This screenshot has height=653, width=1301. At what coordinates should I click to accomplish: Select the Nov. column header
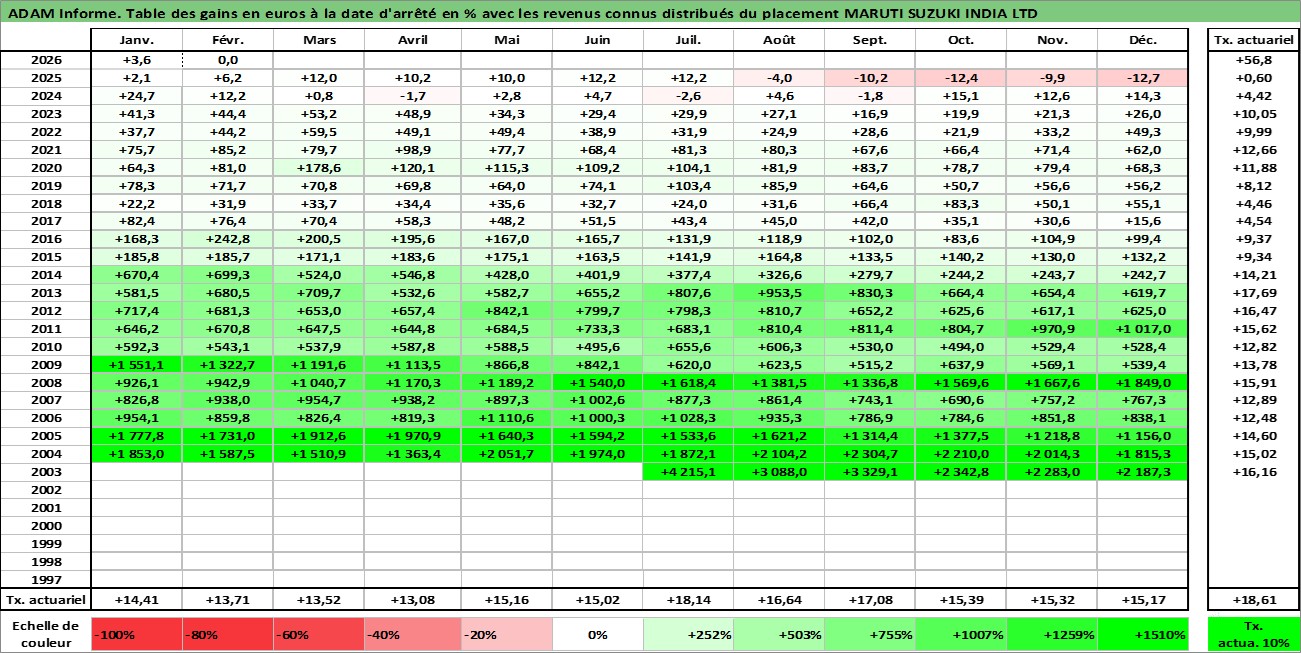tap(1052, 40)
